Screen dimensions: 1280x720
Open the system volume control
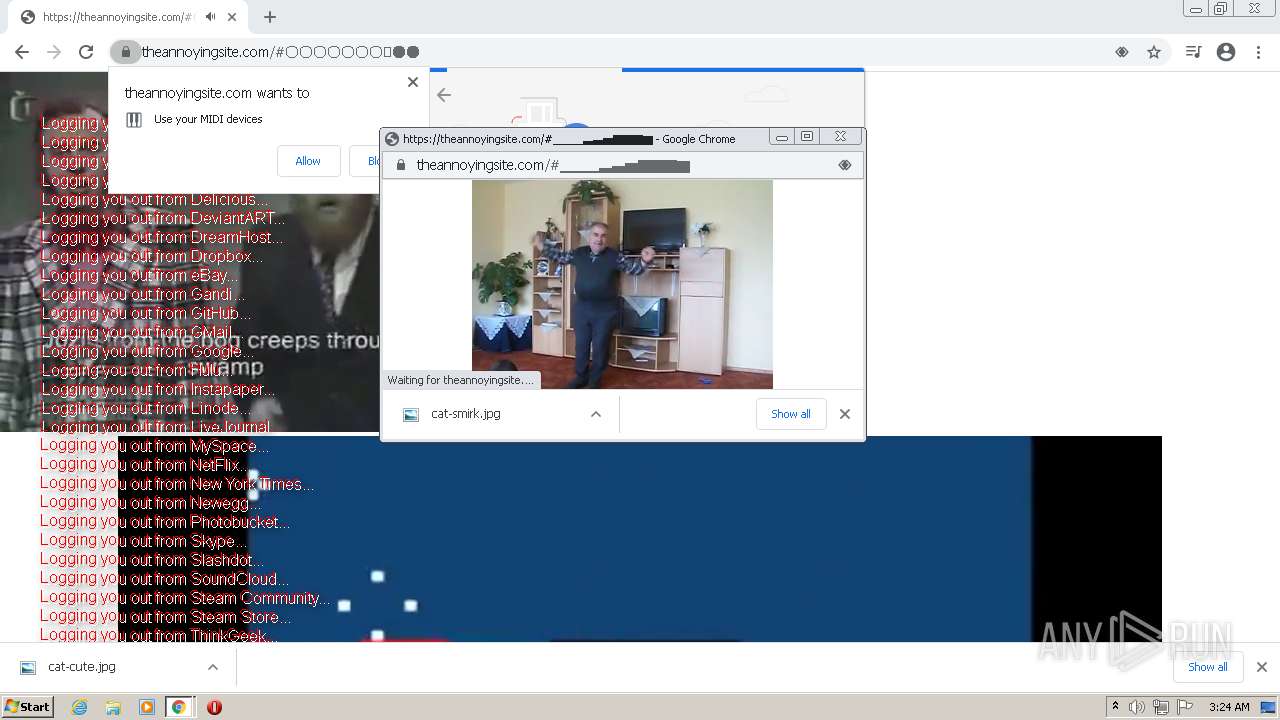(x=1137, y=707)
